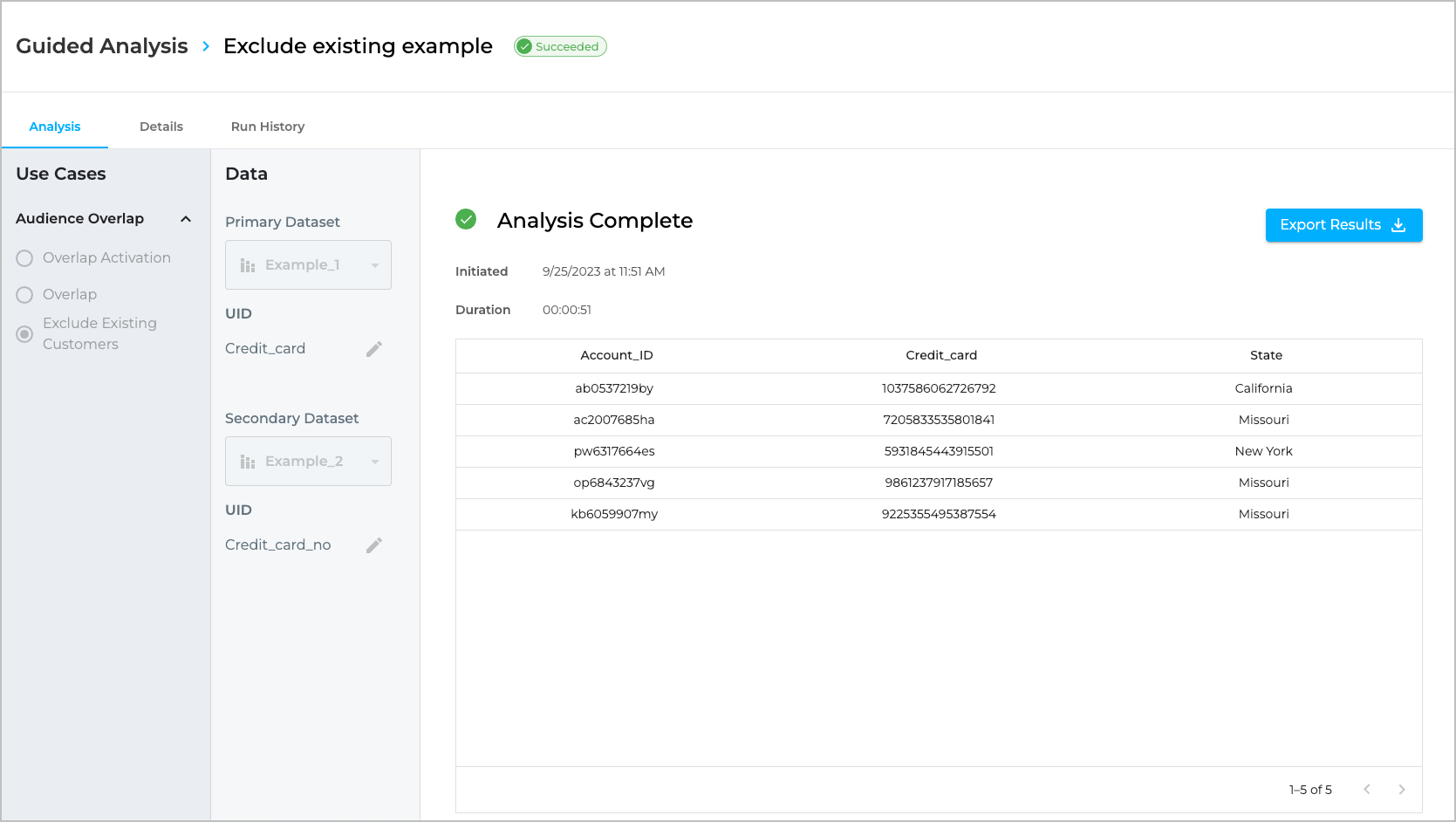Image resolution: width=1456 pixels, height=822 pixels.
Task: Switch to the Details tab
Action: [x=161, y=127]
